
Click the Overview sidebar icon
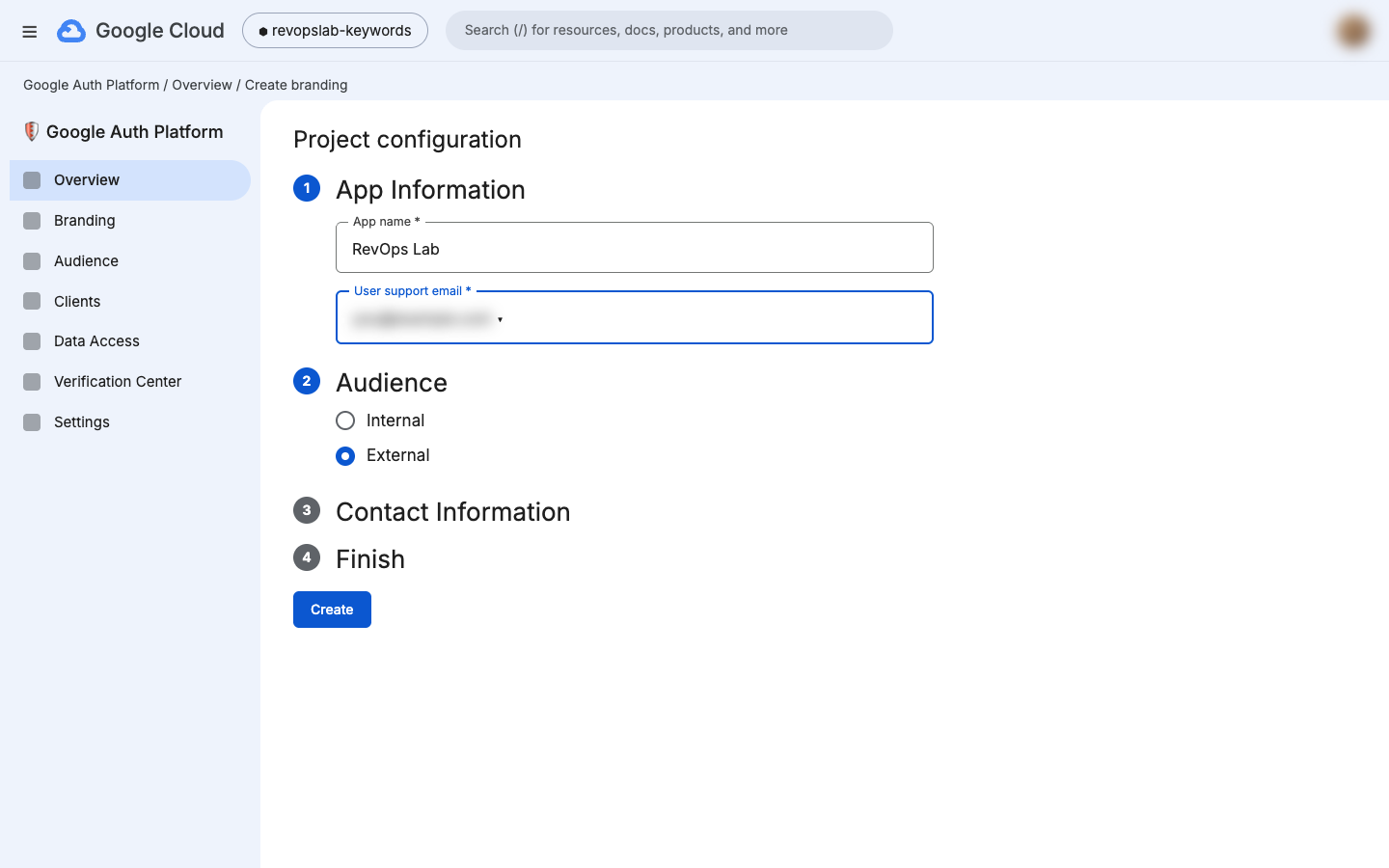tap(32, 180)
